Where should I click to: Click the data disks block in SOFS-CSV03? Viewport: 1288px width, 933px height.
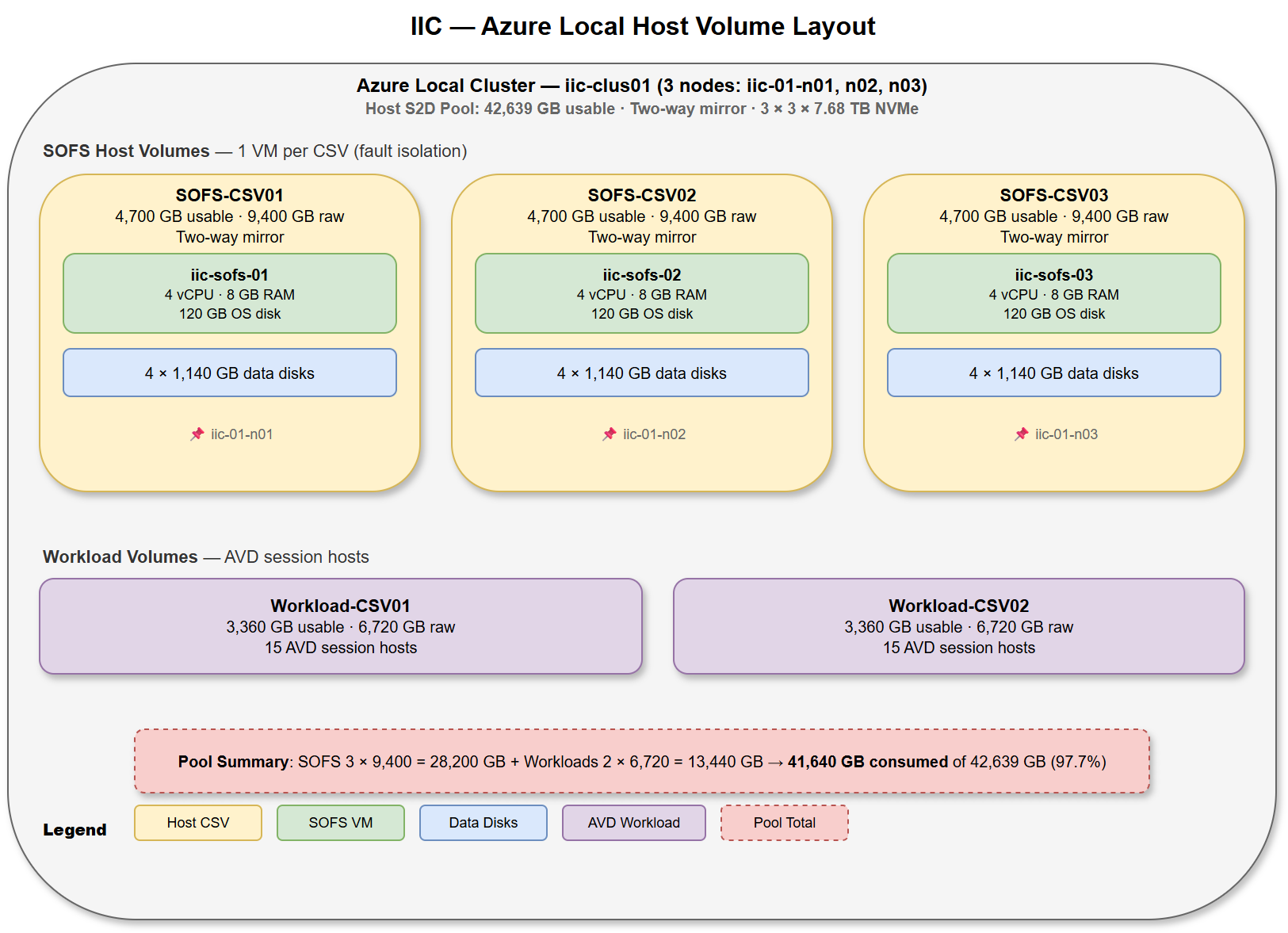[x=1054, y=373]
